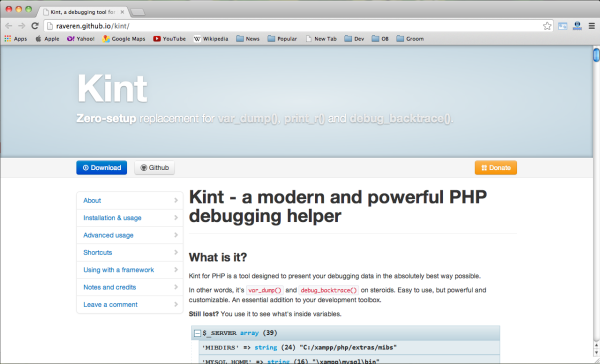Open a new browser tab
The width and height of the screenshot is (600, 364).
coord(137,12)
